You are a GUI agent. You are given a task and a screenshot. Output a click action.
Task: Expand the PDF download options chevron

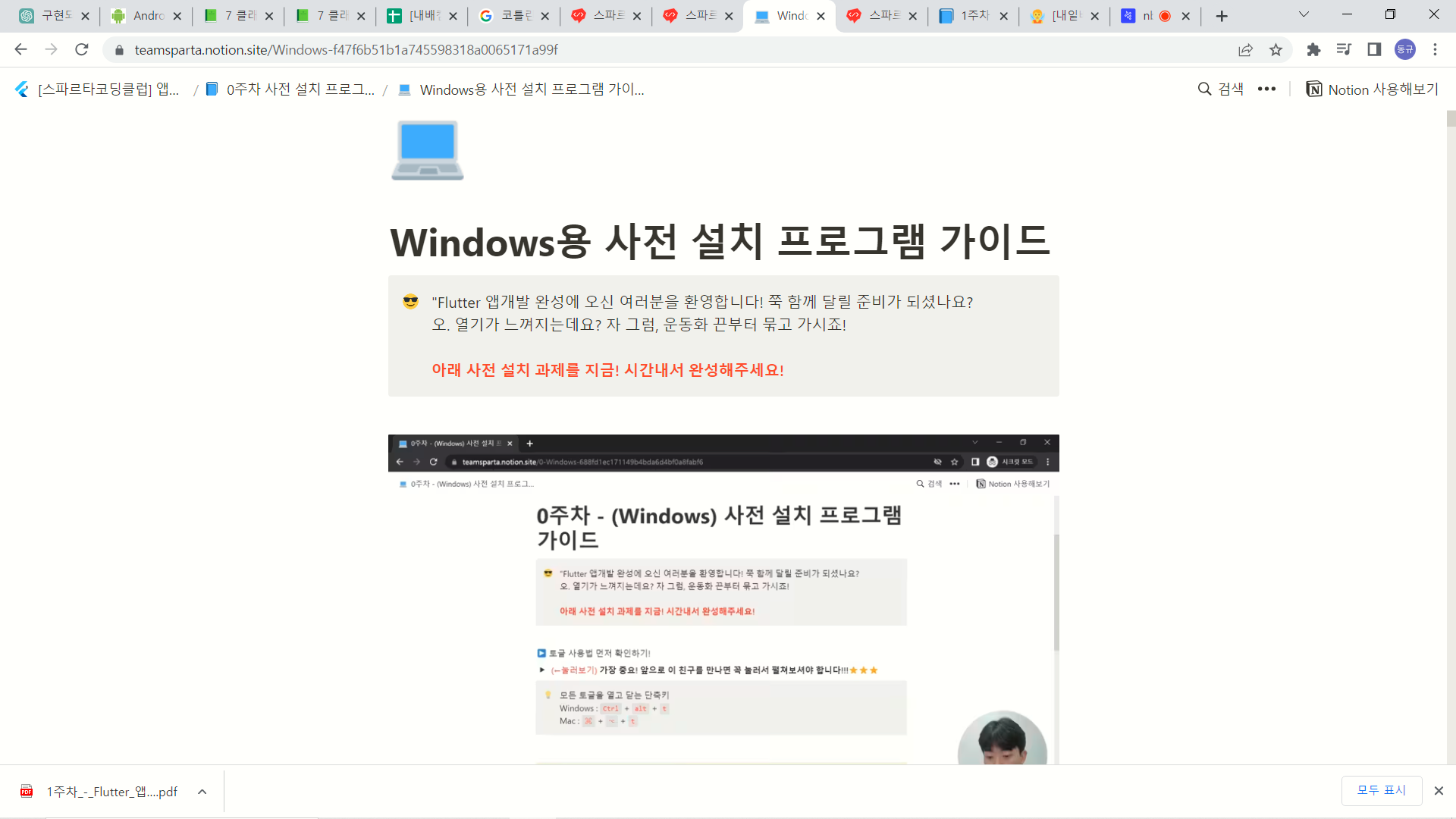tap(202, 792)
